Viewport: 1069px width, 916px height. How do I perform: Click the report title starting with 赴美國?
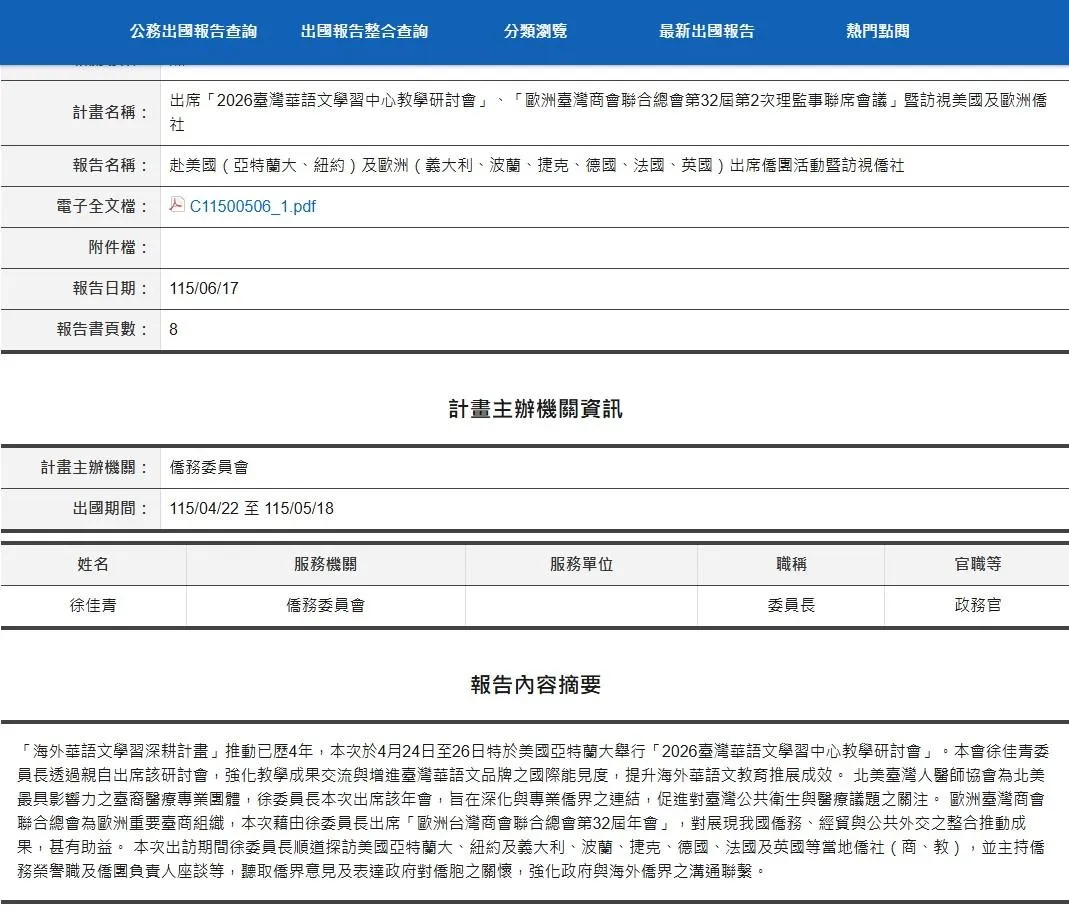coord(537,166)
